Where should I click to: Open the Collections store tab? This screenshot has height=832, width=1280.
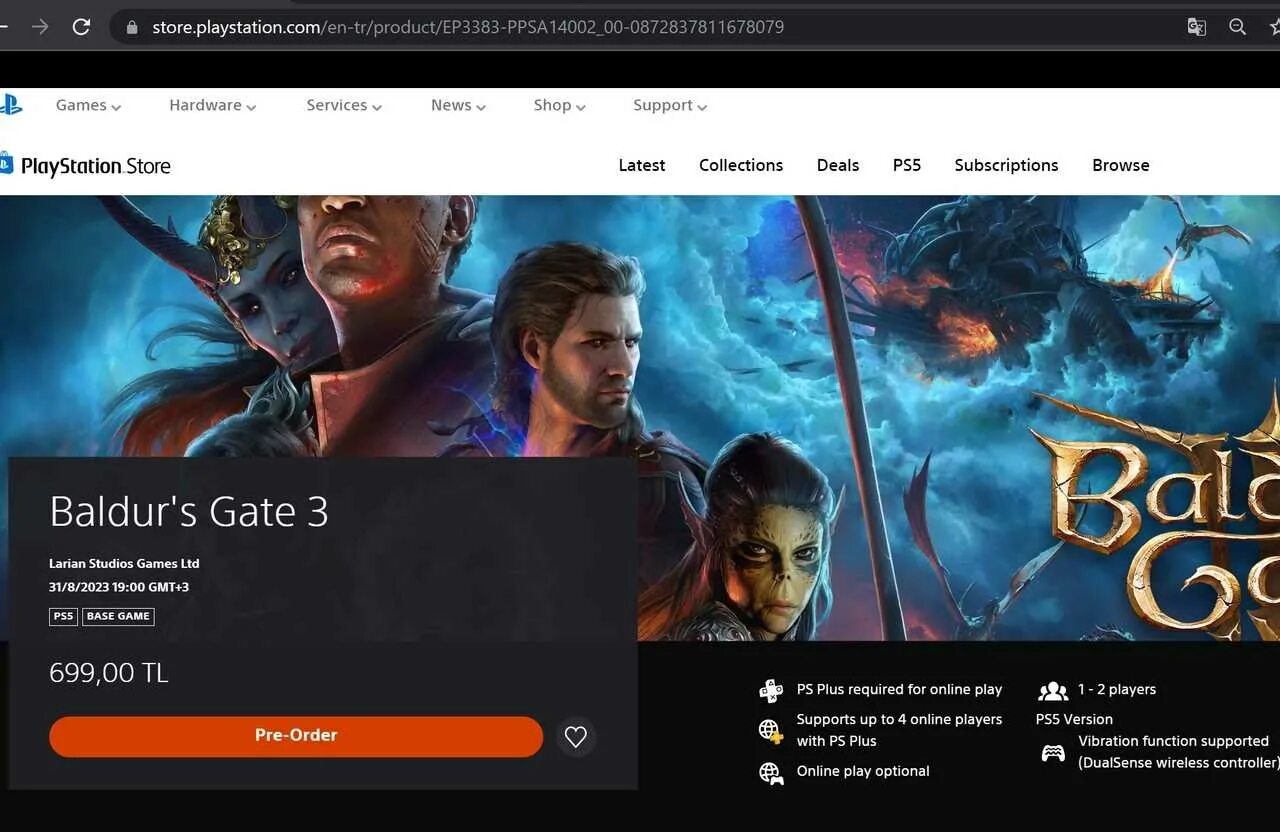pos(741,165)
